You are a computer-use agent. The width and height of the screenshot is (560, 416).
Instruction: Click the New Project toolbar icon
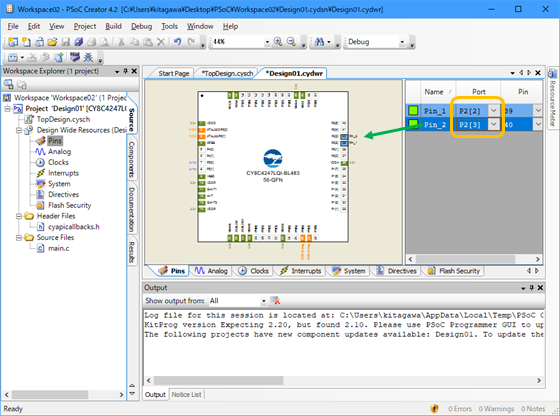tap(13, 42)
